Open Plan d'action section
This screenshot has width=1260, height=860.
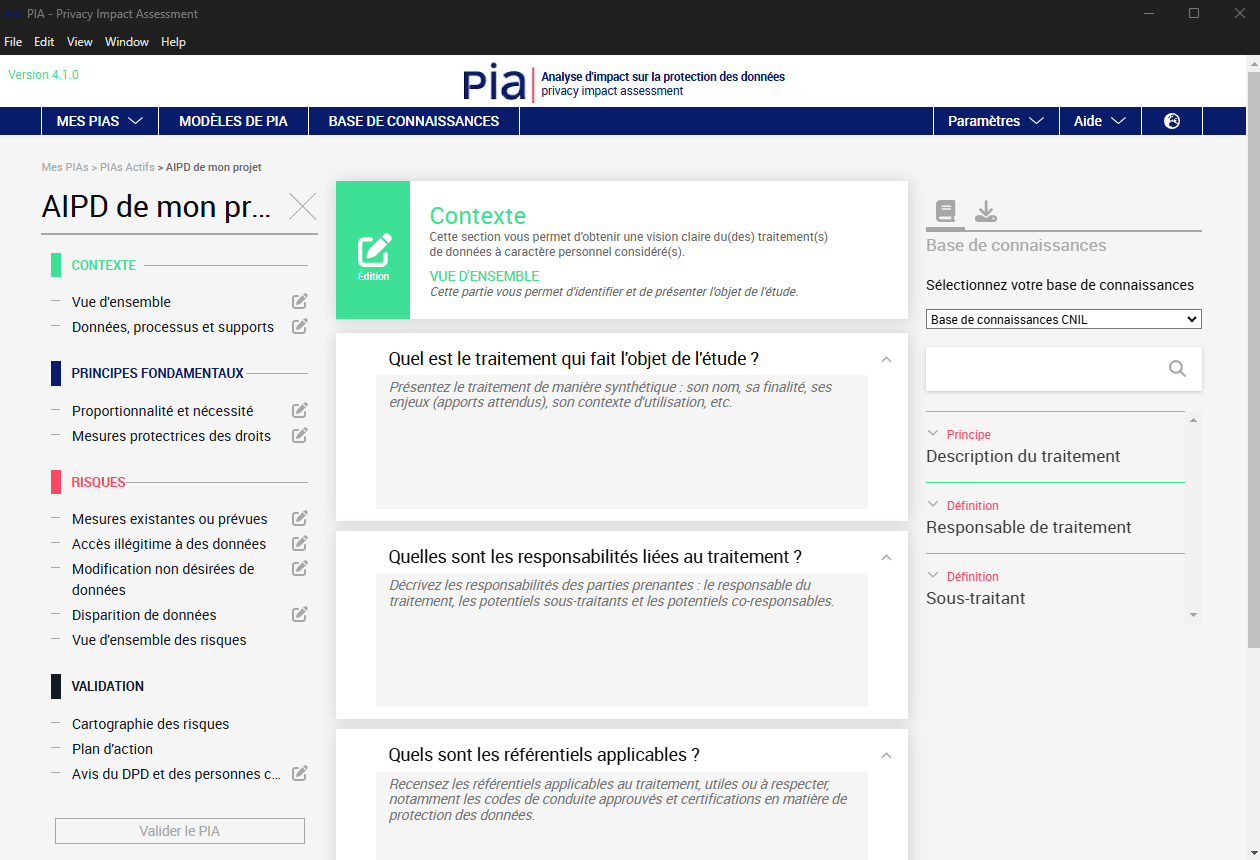(x=112, y=749)
